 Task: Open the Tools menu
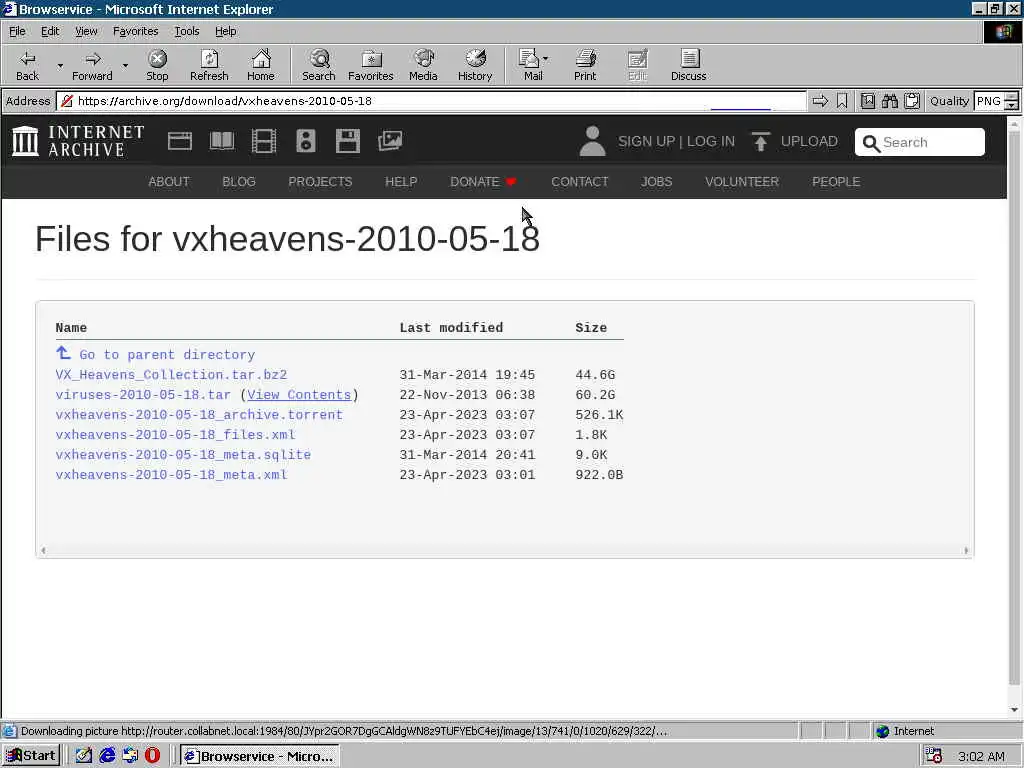pyautogui.click(x=186, y=31)
